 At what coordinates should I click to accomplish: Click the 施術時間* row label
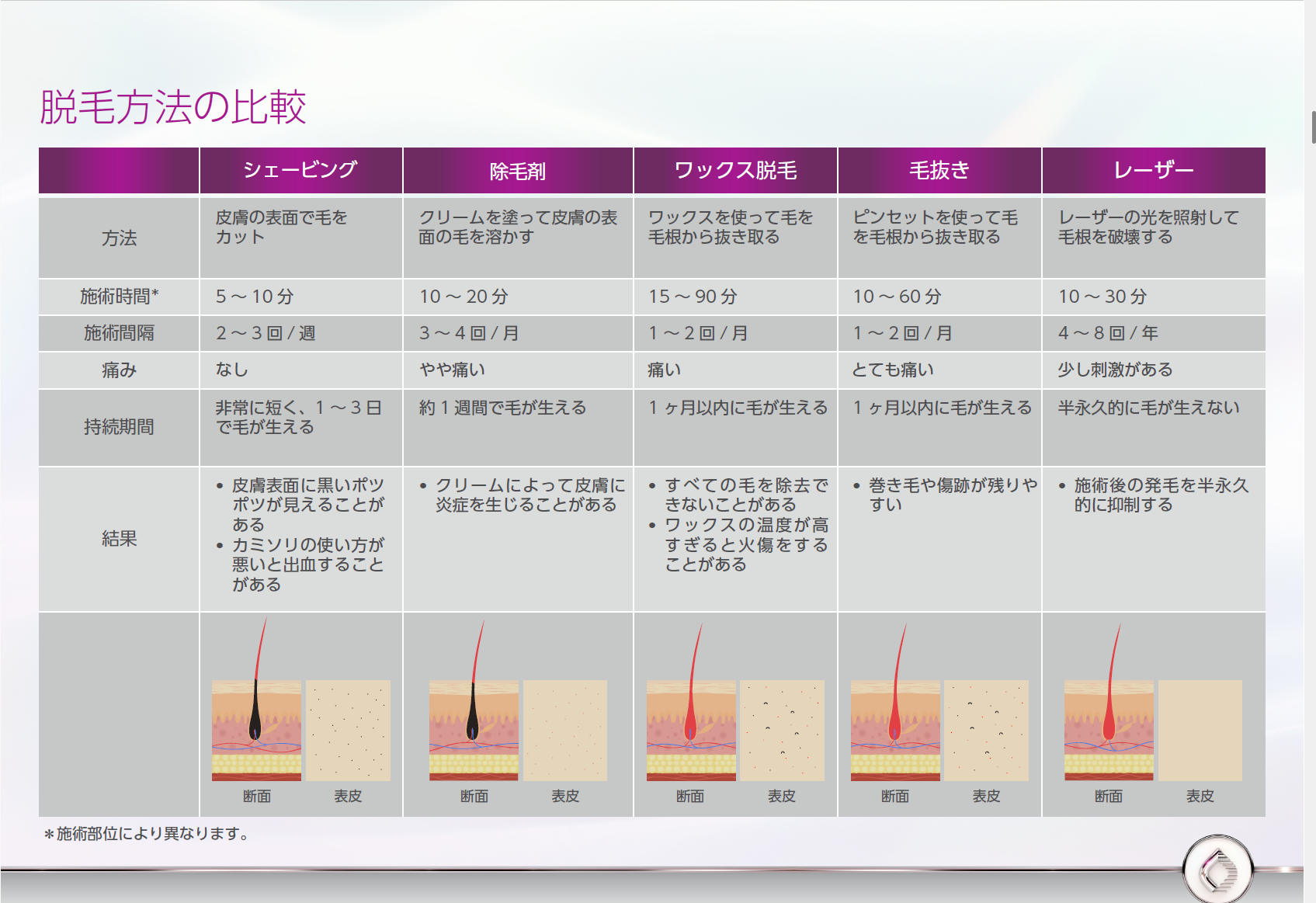(x=119, y=297)
